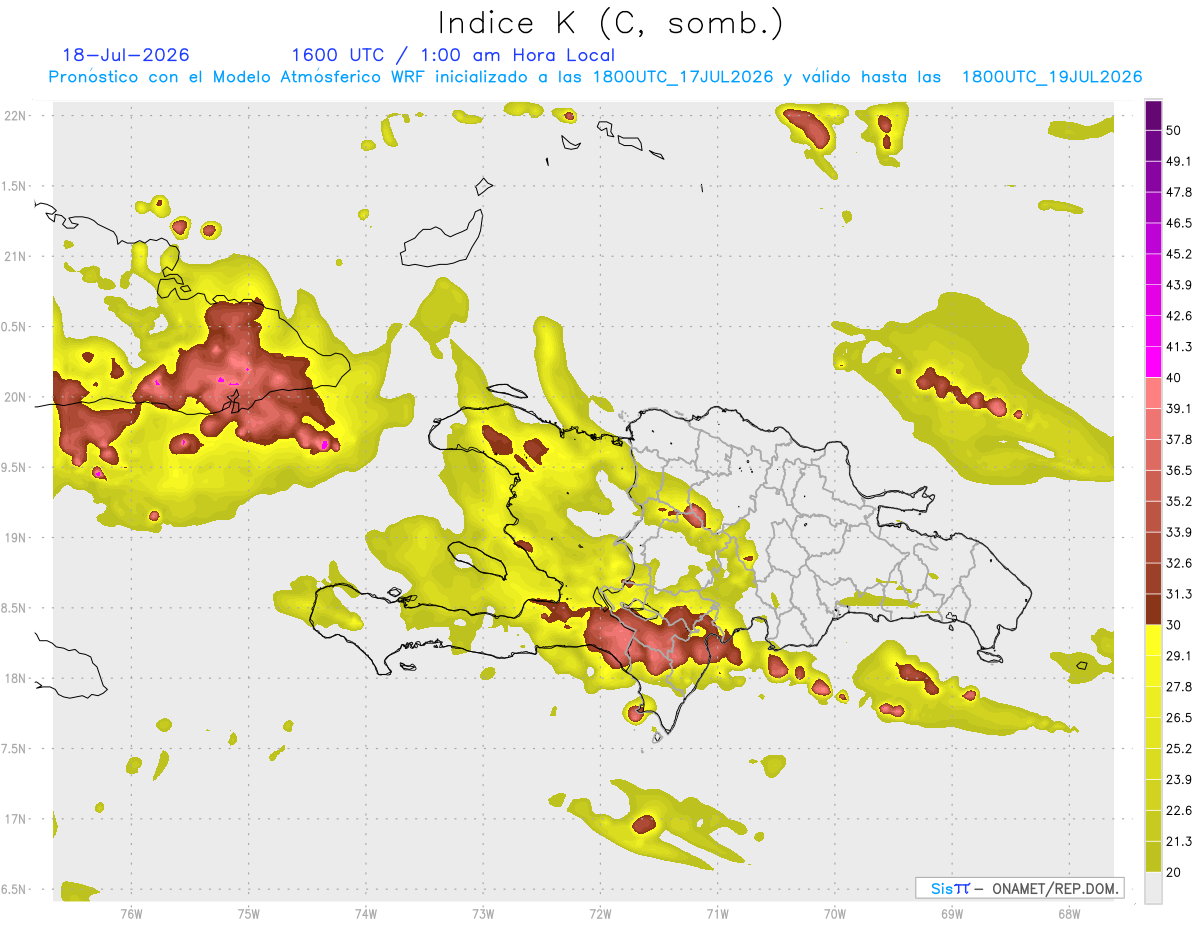1200x927 pixels.
Task: Click the '76W' longitude label
Action: pyautogui.click(x=131, y=914)
